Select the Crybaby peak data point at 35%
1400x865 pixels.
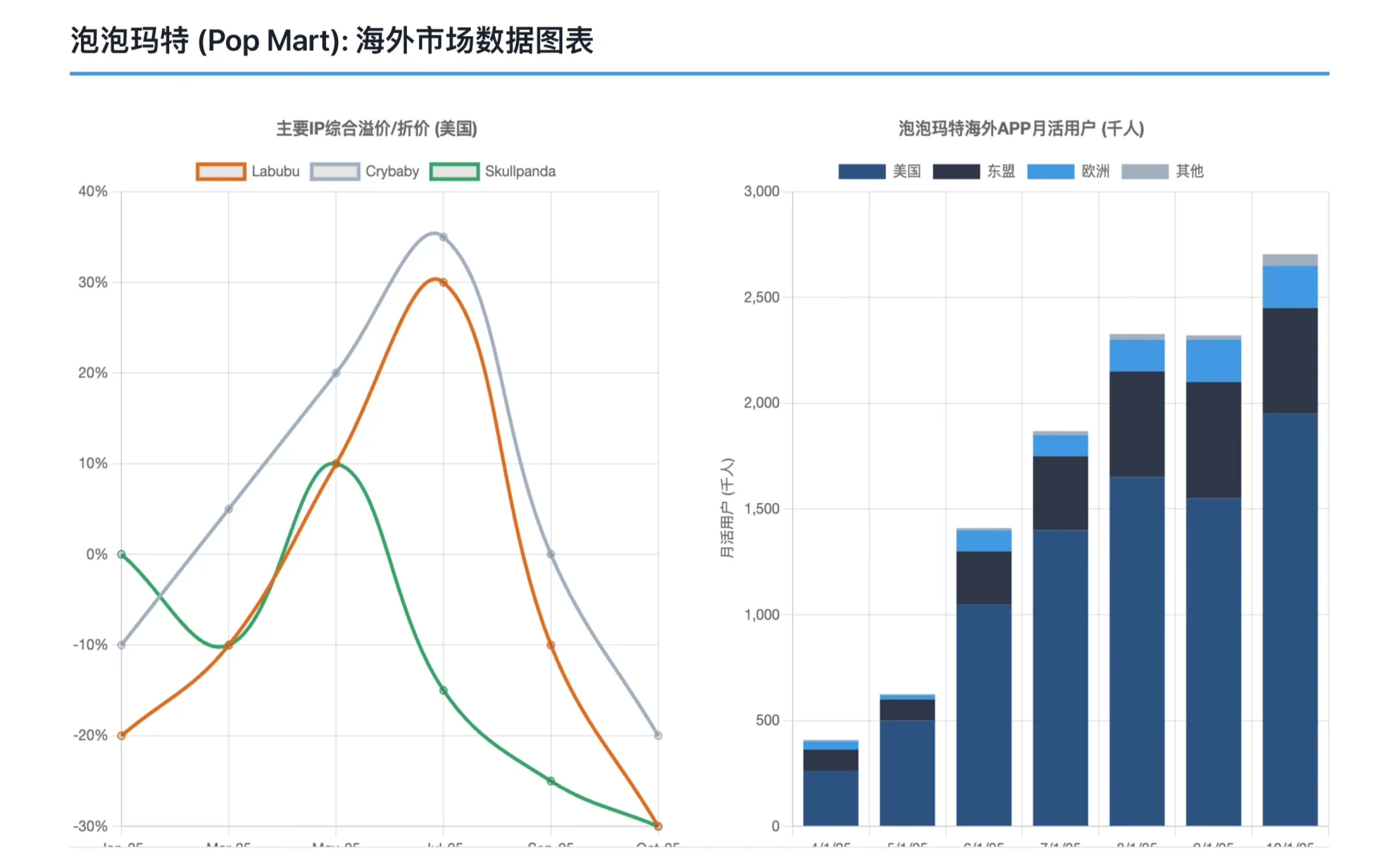(443, 237)
